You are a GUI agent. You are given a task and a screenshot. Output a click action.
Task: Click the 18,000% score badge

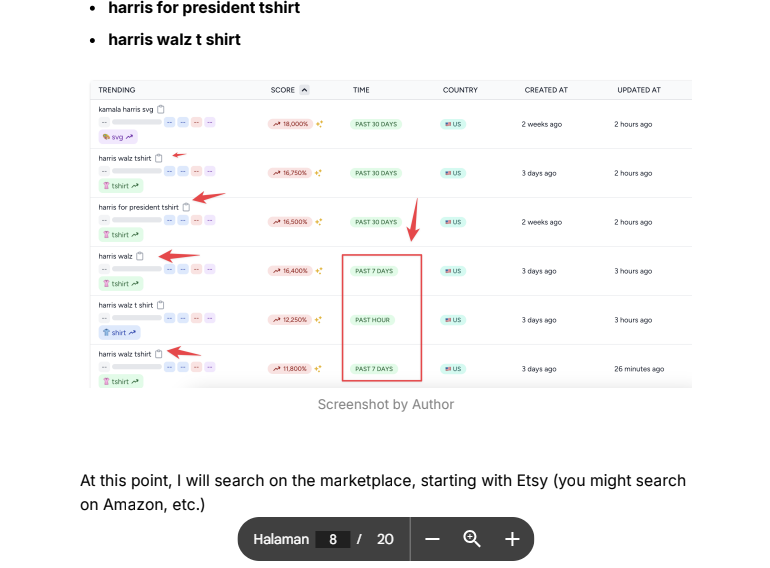(x=289, y=124)
